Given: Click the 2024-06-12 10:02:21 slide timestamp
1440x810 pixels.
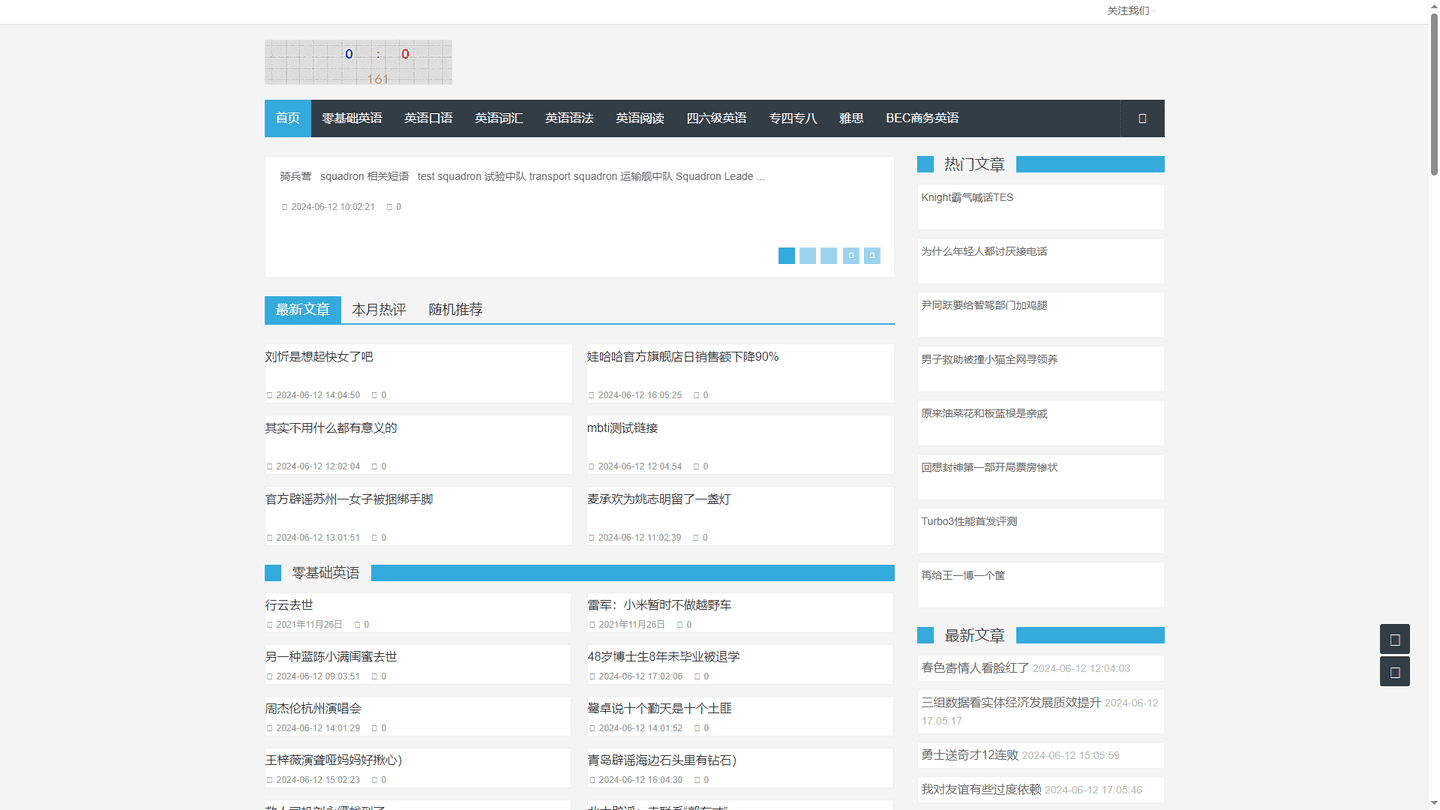Looking at the screenshot, I should (333, 207).
